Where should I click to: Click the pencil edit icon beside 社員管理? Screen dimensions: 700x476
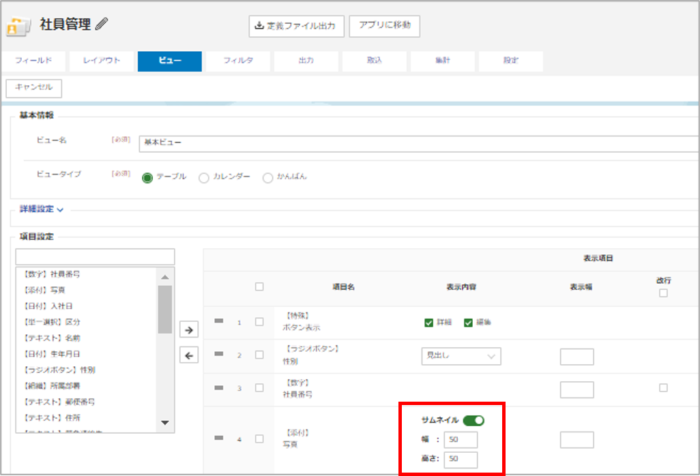(x=102, y=24)
